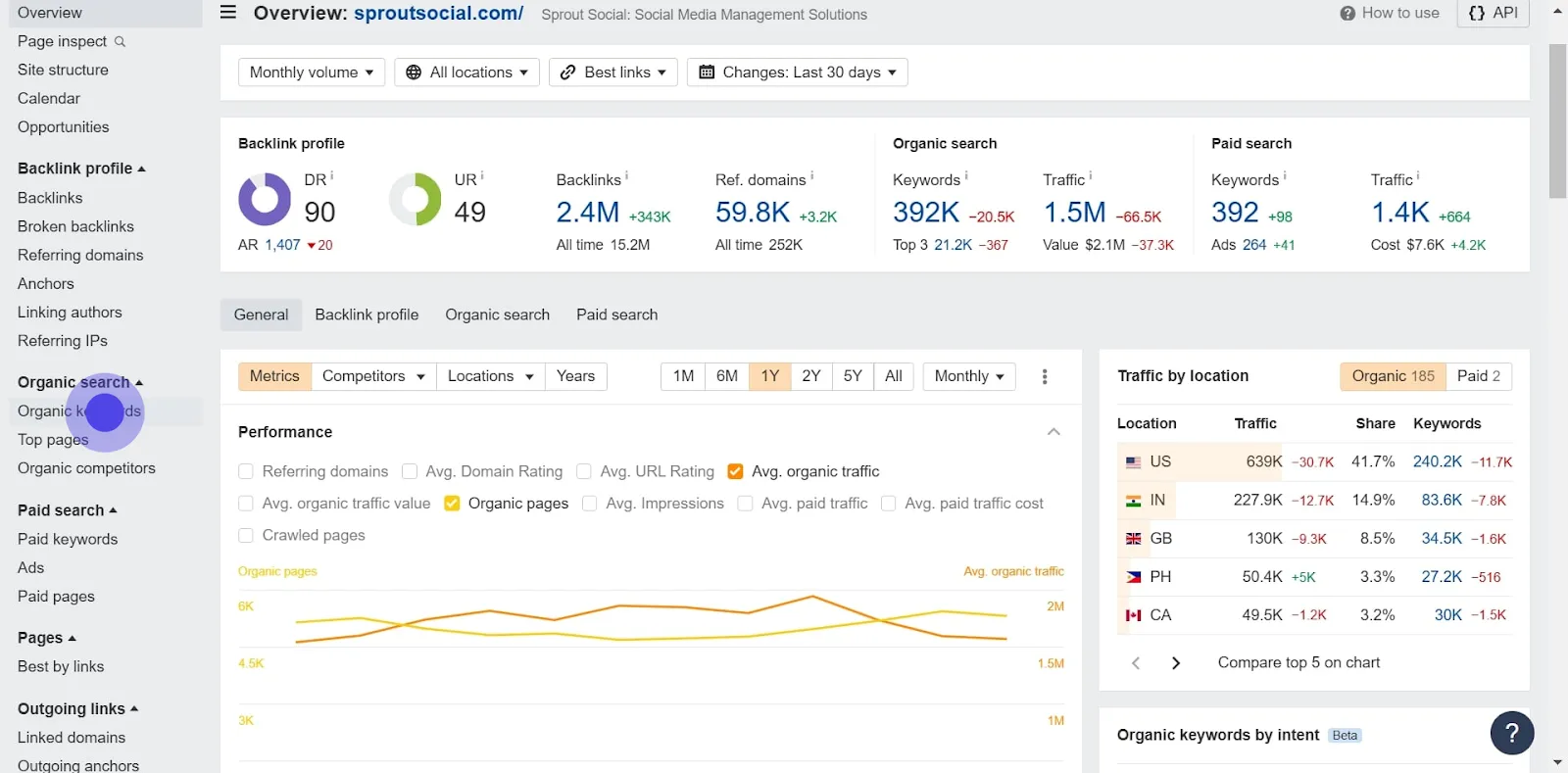Screen dimensions: 1568x773
Task: Click the page vertical scrollbar thumb
Action: (1558, 121)
